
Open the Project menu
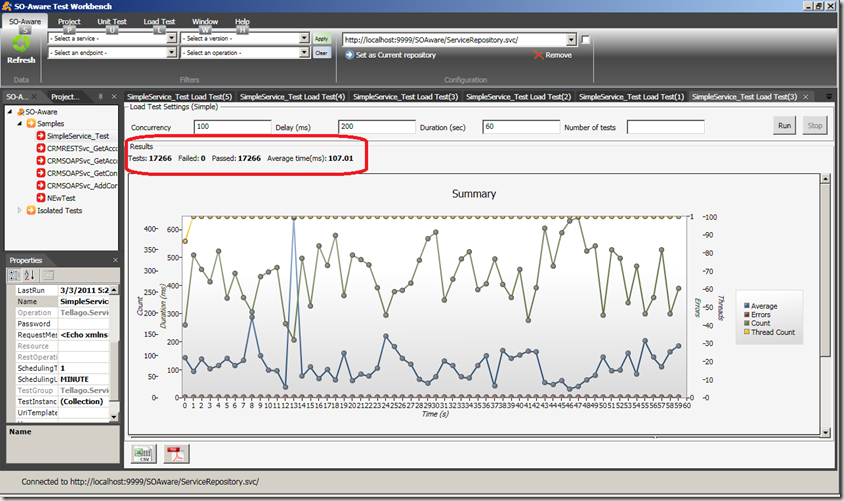(x=69, y=22)
